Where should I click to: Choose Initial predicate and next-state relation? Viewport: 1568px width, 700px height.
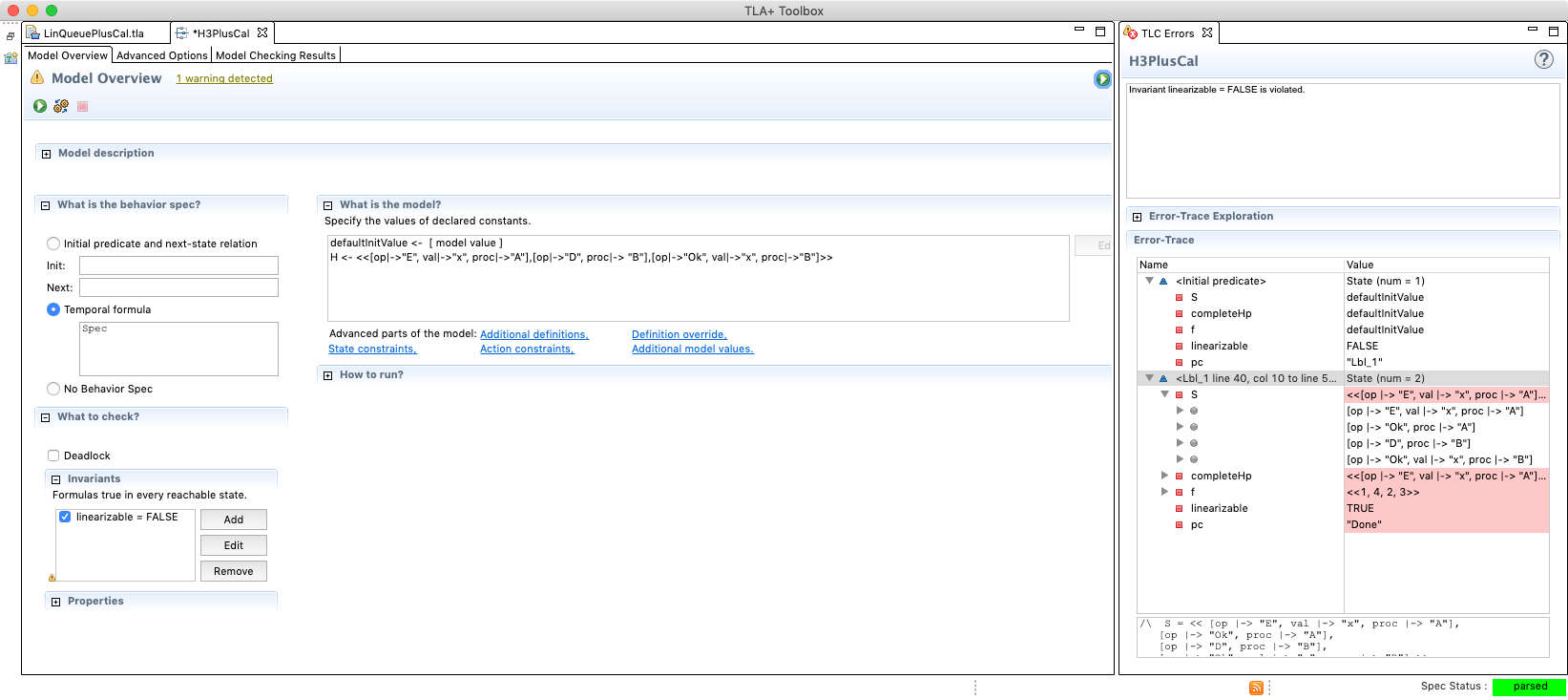(53, 244)
